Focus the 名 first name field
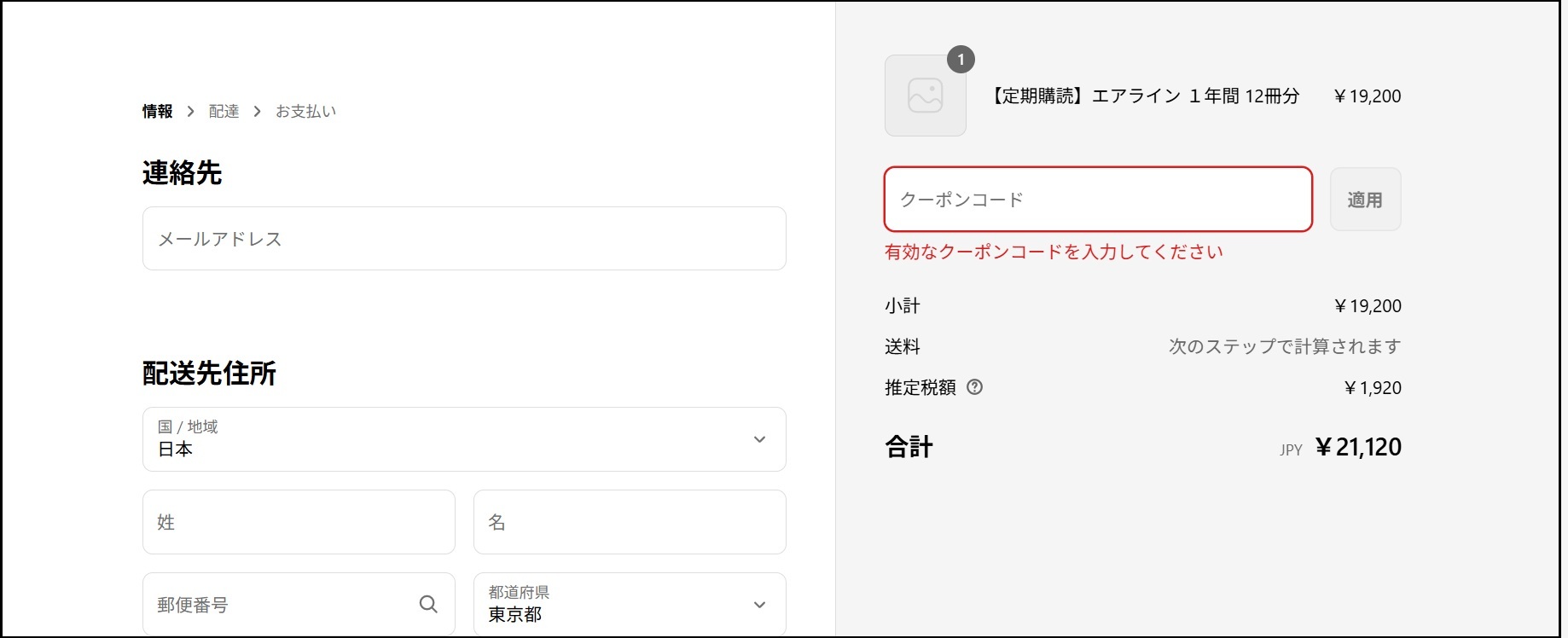The image size is (1568, 638). coord(629,522)
